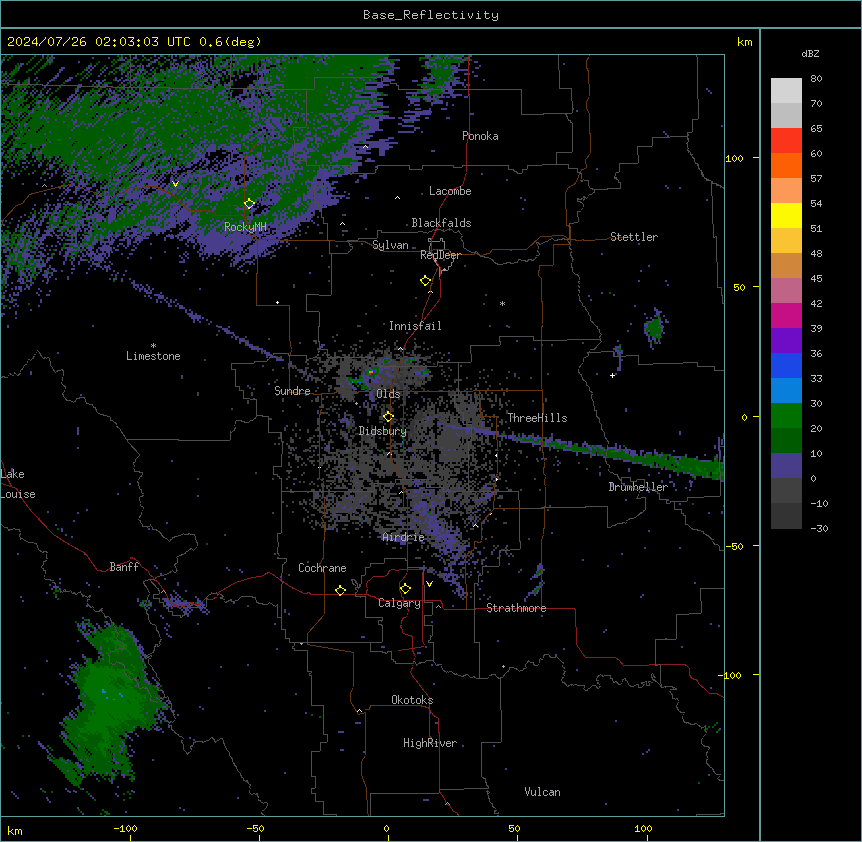
Task: Click the yellow v marker northwest of RockyMH
Action: click(175, 184)
